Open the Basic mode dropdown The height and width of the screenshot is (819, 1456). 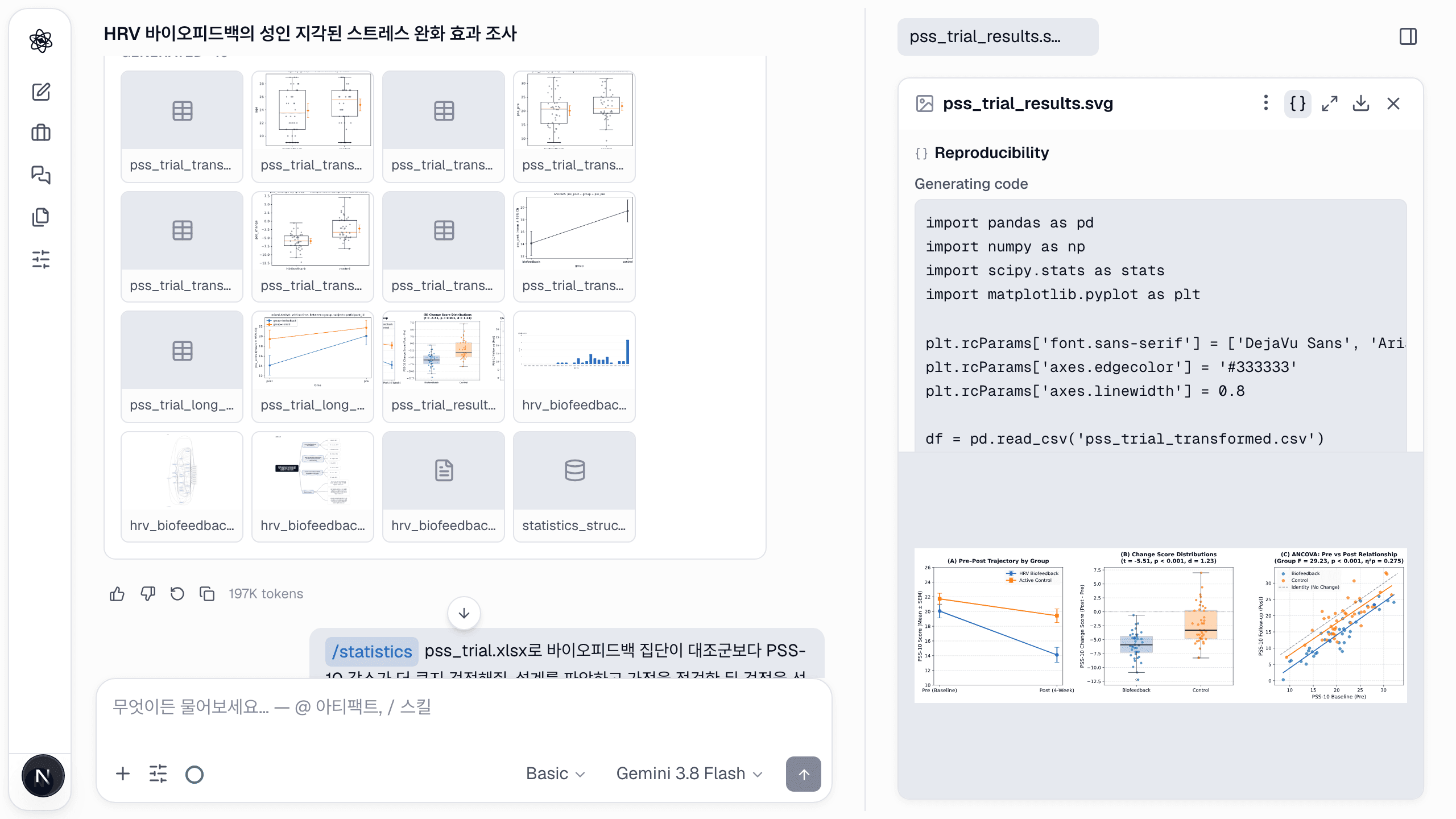coord(555,774)
